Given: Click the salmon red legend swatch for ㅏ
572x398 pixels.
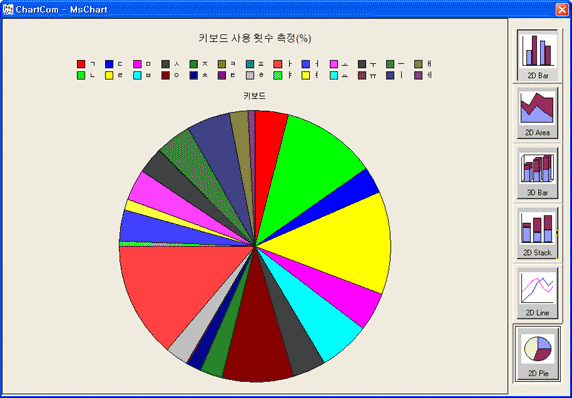Looking at the screenshot, I should pyautogui.click(x=278, y=64).
